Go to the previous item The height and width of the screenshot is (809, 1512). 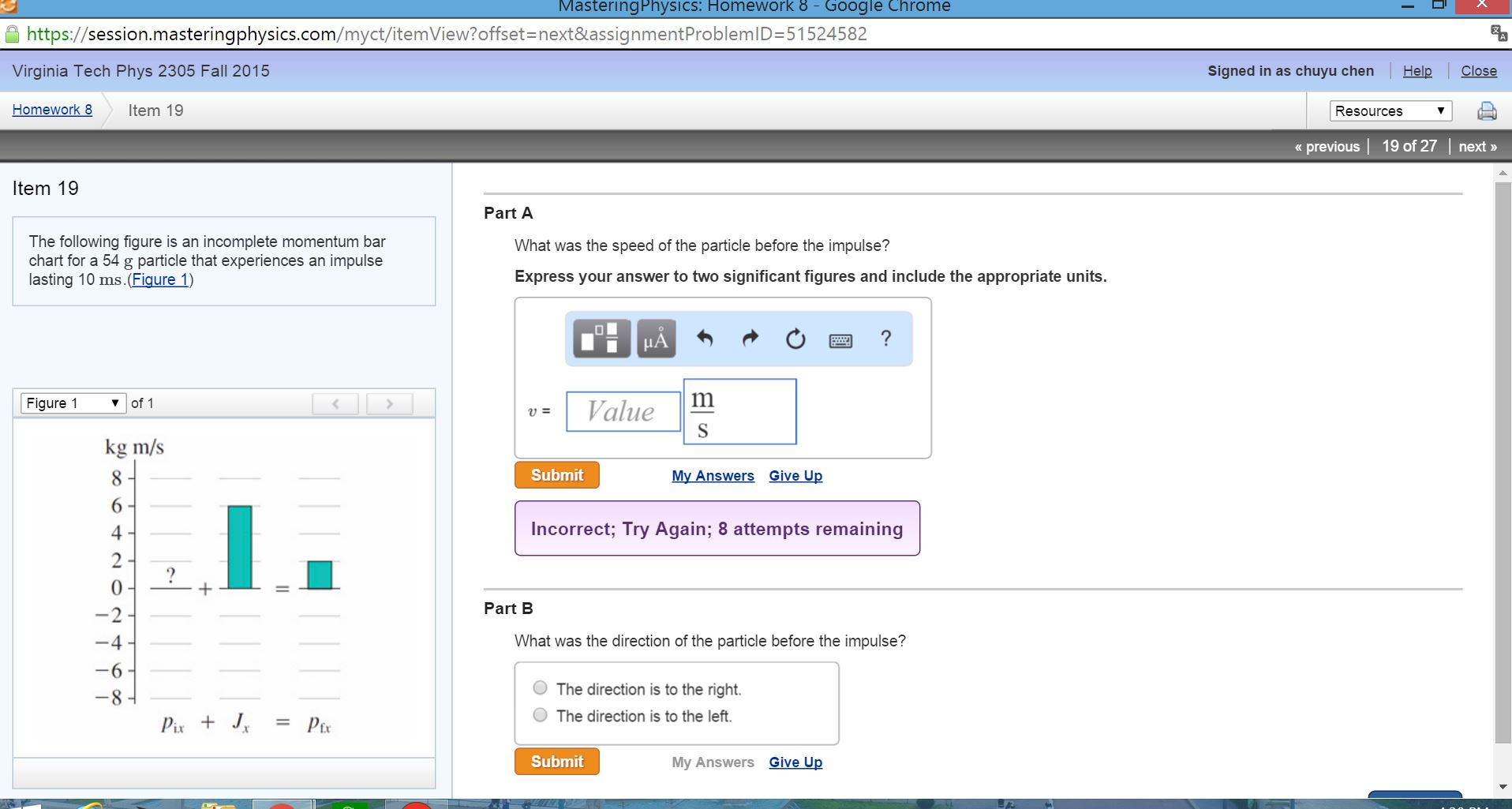point(1327,146)
